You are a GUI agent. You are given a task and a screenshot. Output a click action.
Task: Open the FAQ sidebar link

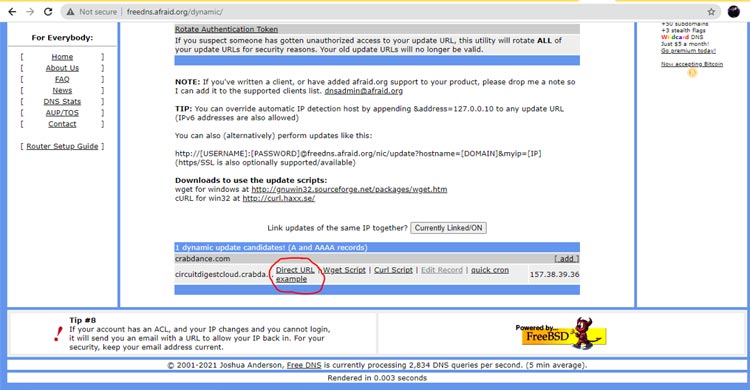pos(62,79)
